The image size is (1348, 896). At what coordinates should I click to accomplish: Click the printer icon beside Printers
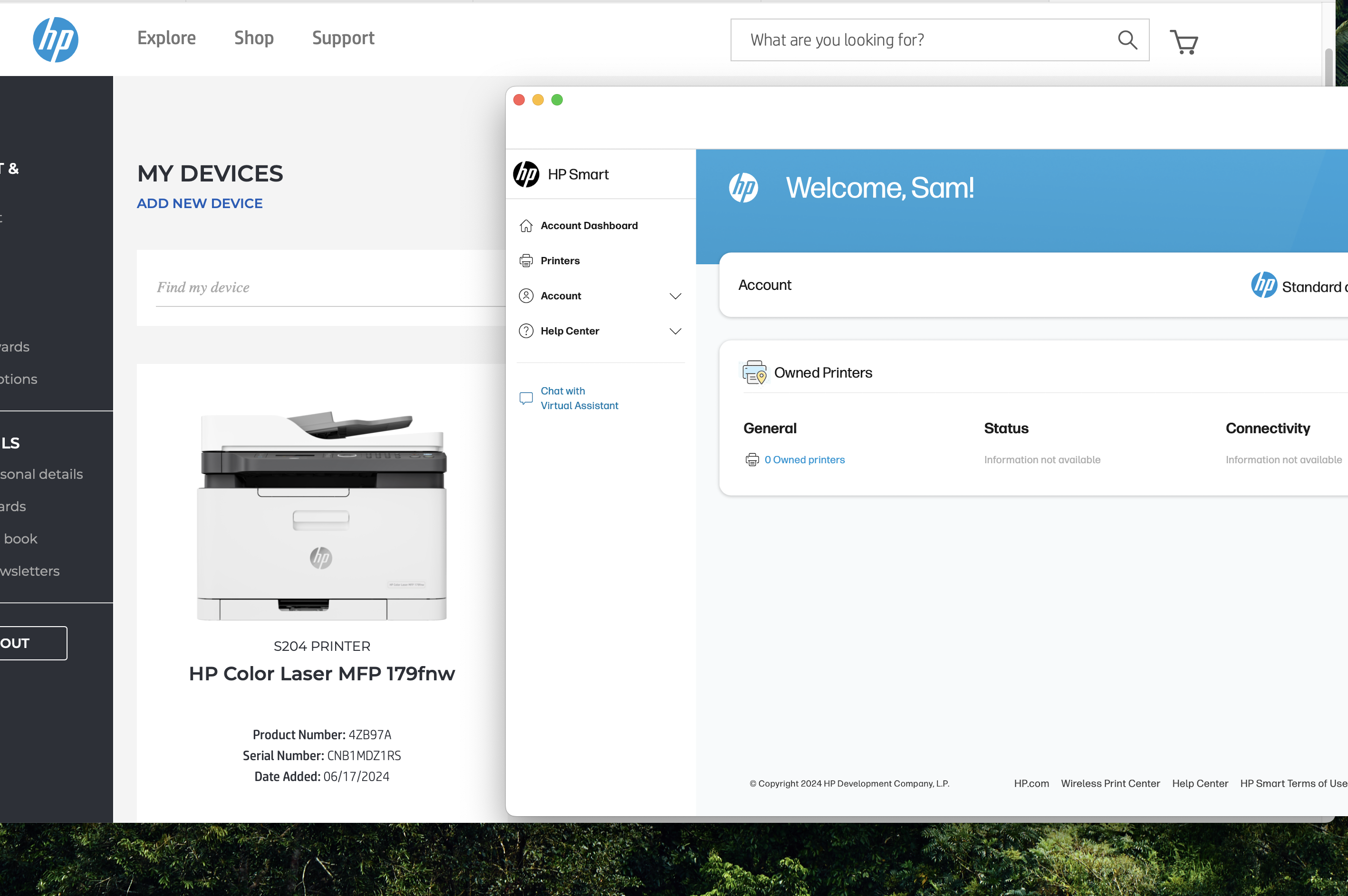(526, 260)
